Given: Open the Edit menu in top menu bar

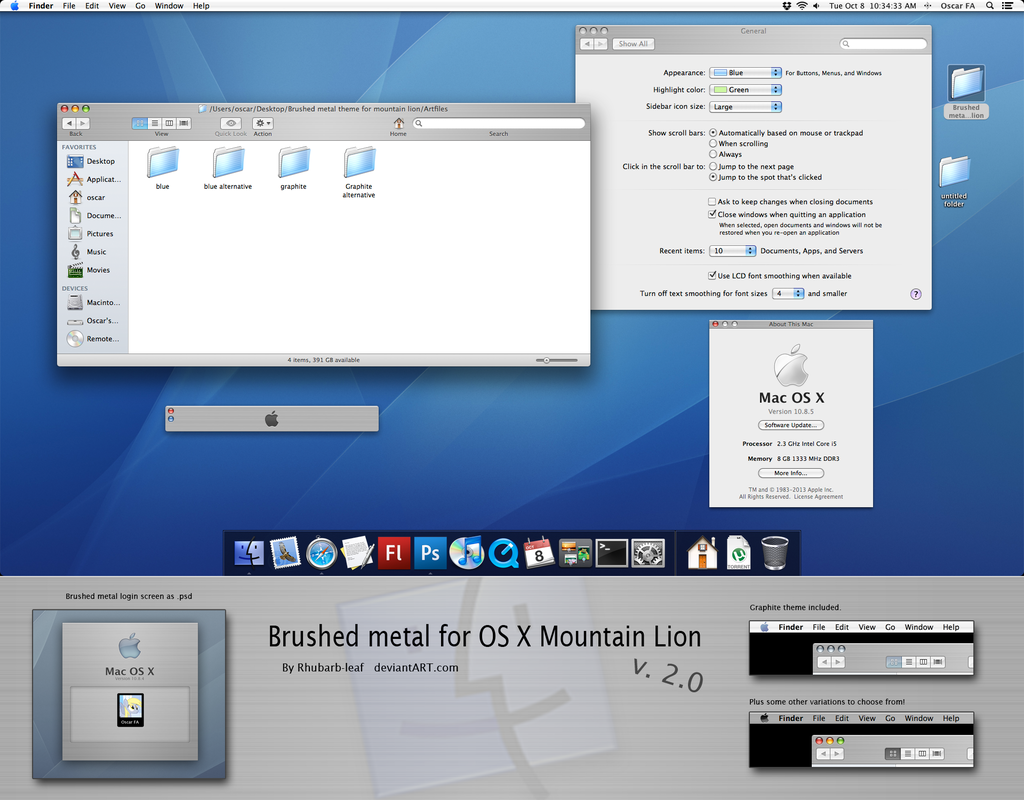Looking at the screenshot, I should pos(92,6).
